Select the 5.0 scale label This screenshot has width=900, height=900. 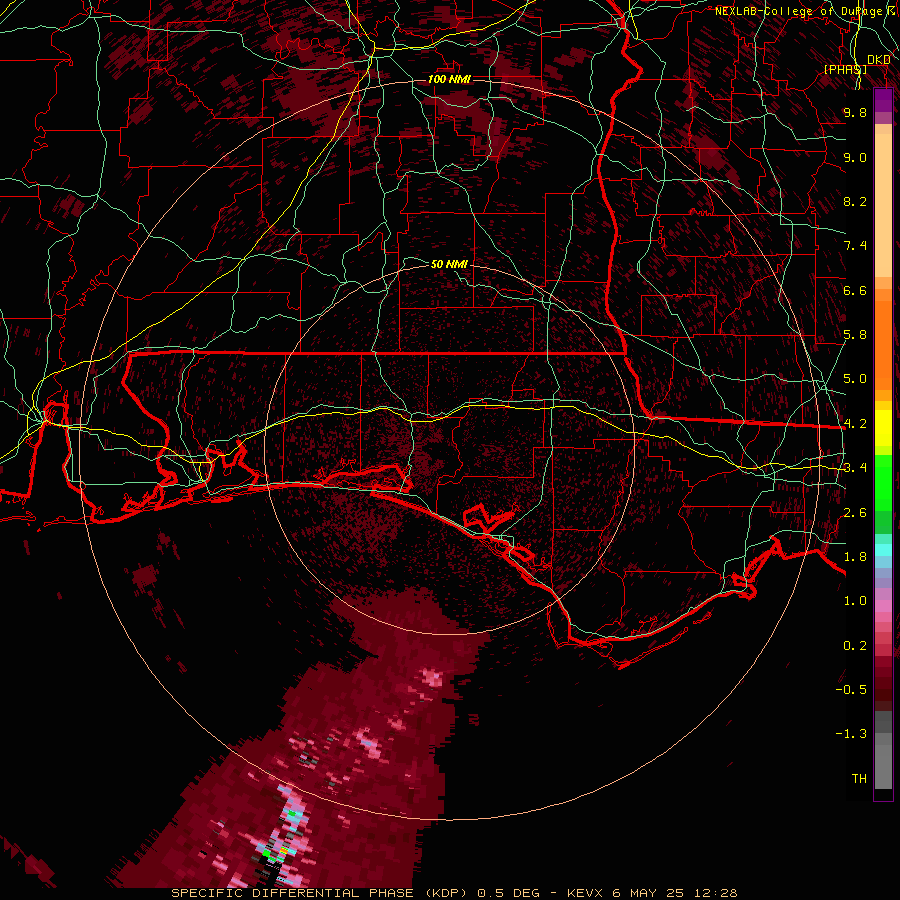click(x=855, y=379)
